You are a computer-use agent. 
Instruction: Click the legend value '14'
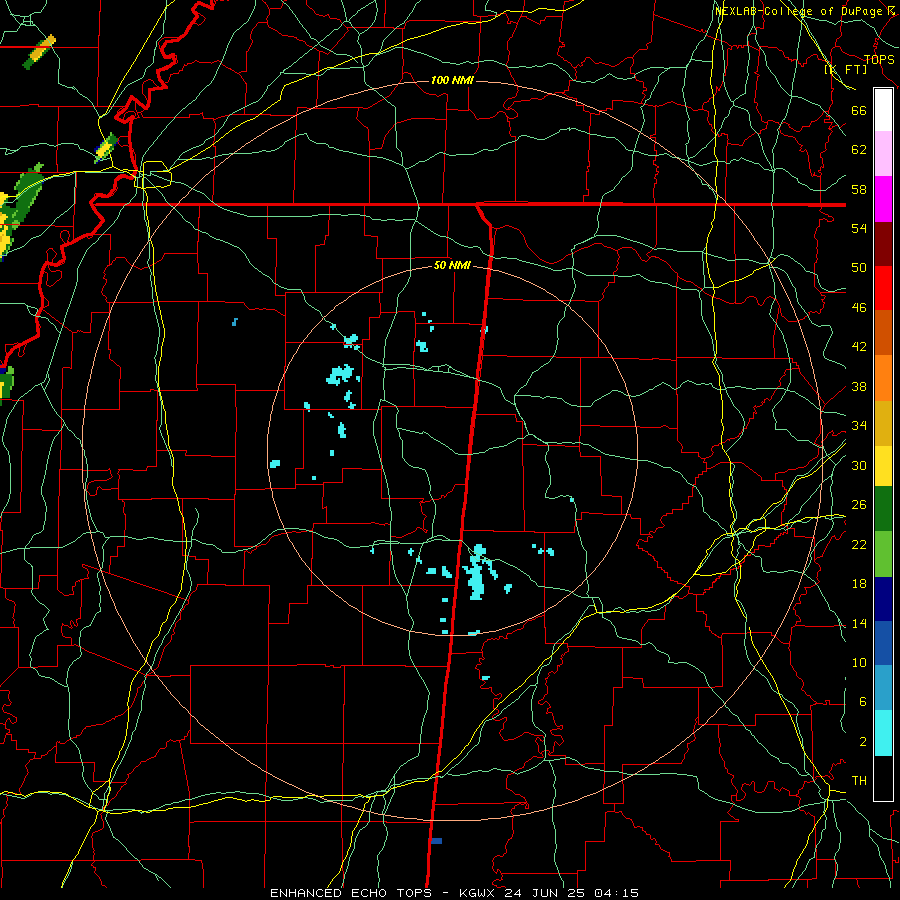(x=859, y=623)
